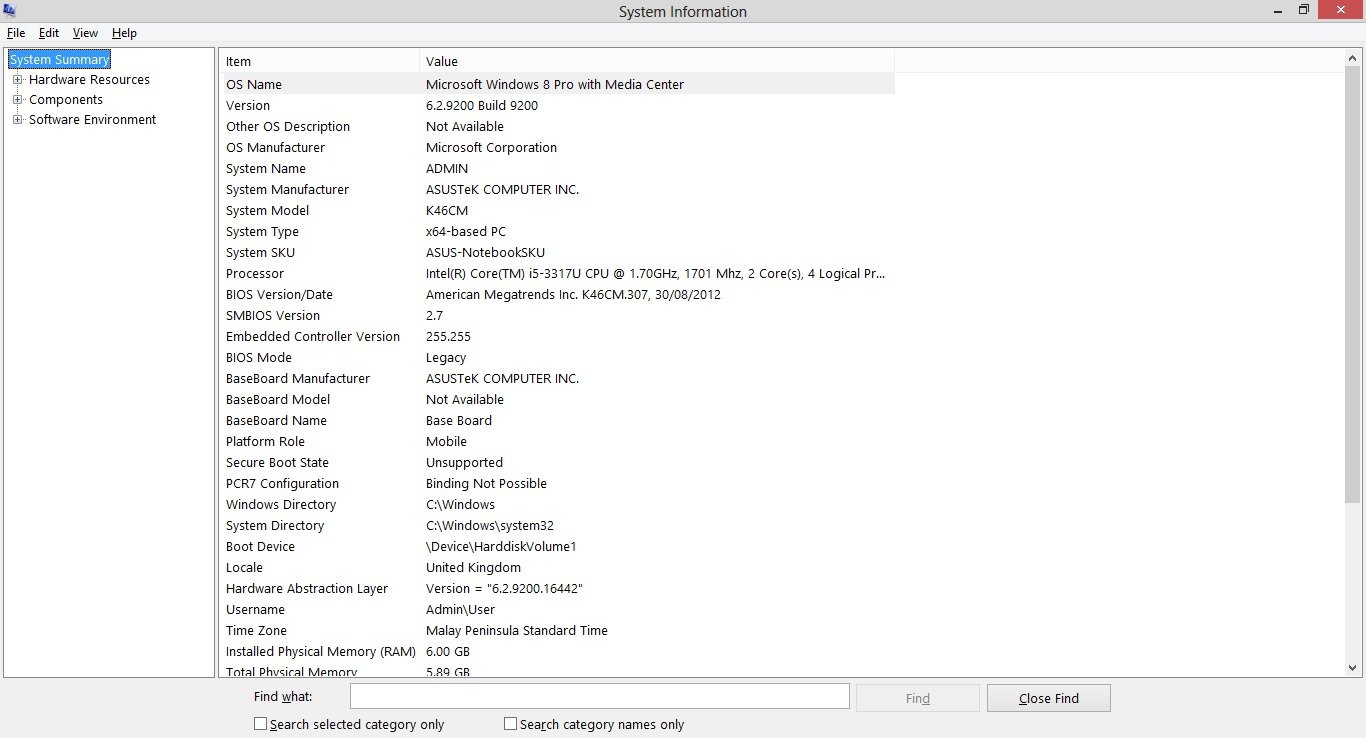Image resolution: width=1366 pixels, height=738 pixels.
Task: Select the BIOS Version/Date row
Action: pyautogui.click(x=557, y=295)
